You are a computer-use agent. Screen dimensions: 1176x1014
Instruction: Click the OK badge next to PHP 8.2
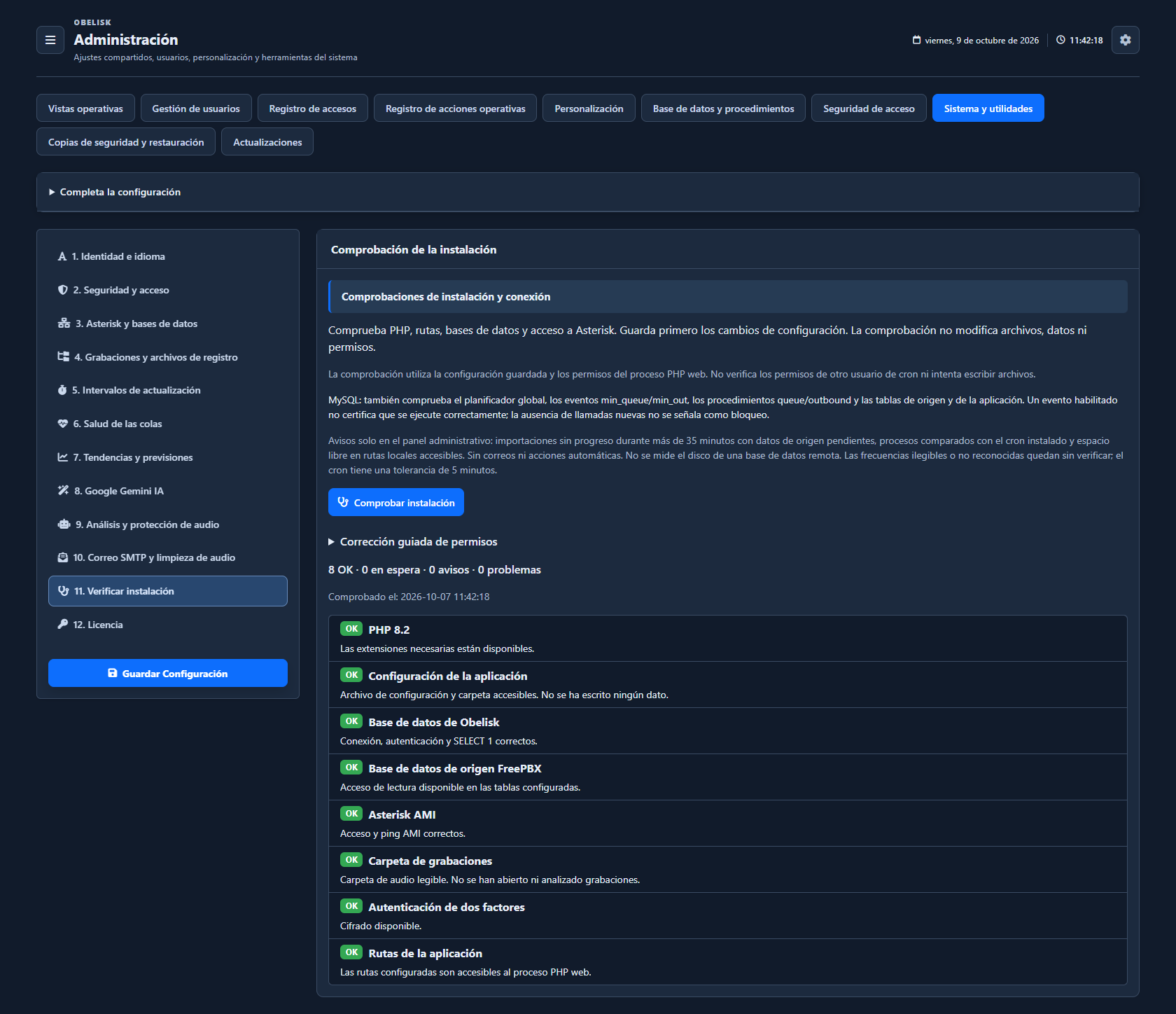(351, 629)
